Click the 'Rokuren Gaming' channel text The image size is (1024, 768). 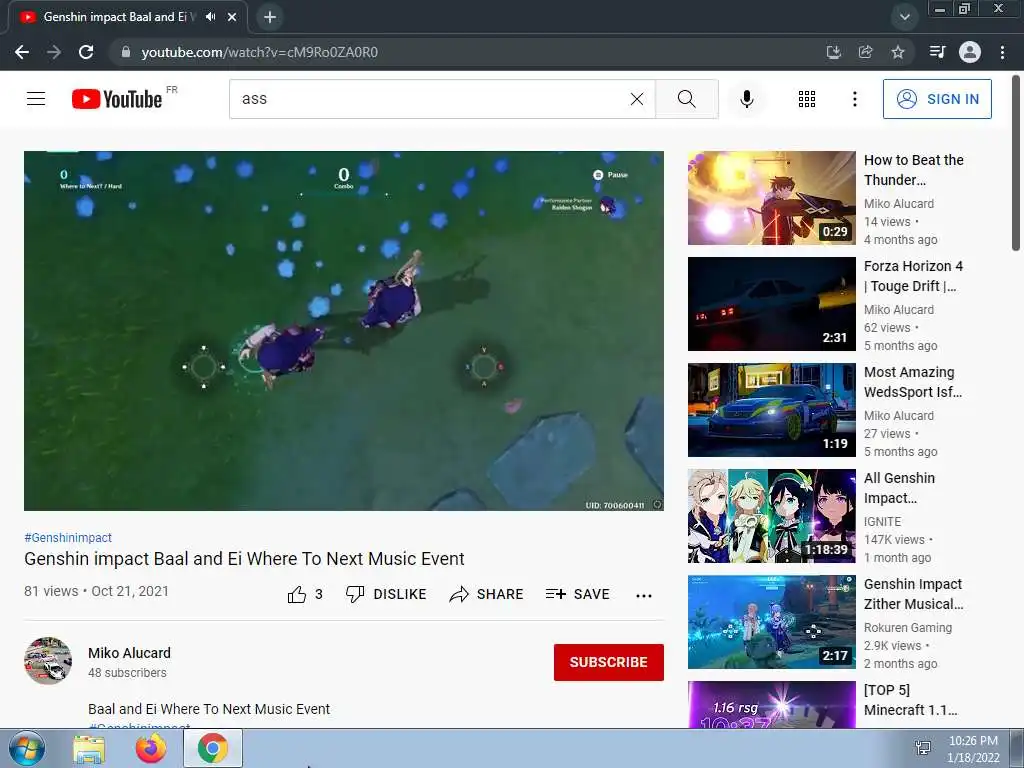pos(908,628)
